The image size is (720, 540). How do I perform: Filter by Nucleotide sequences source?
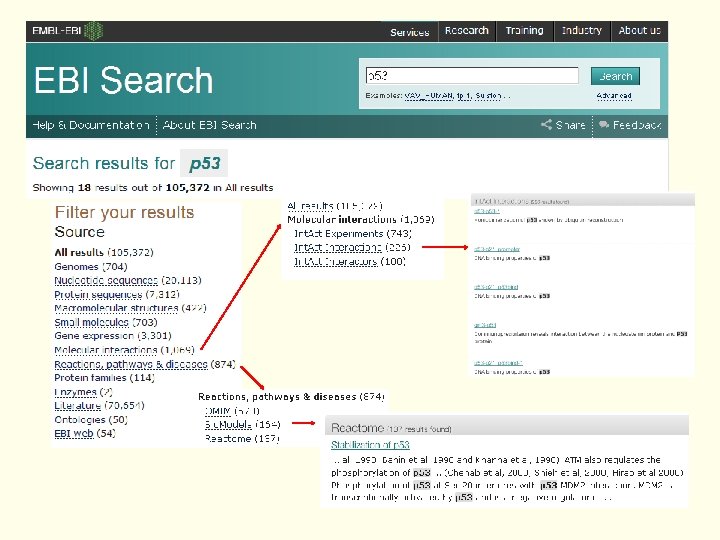point(106,281)
